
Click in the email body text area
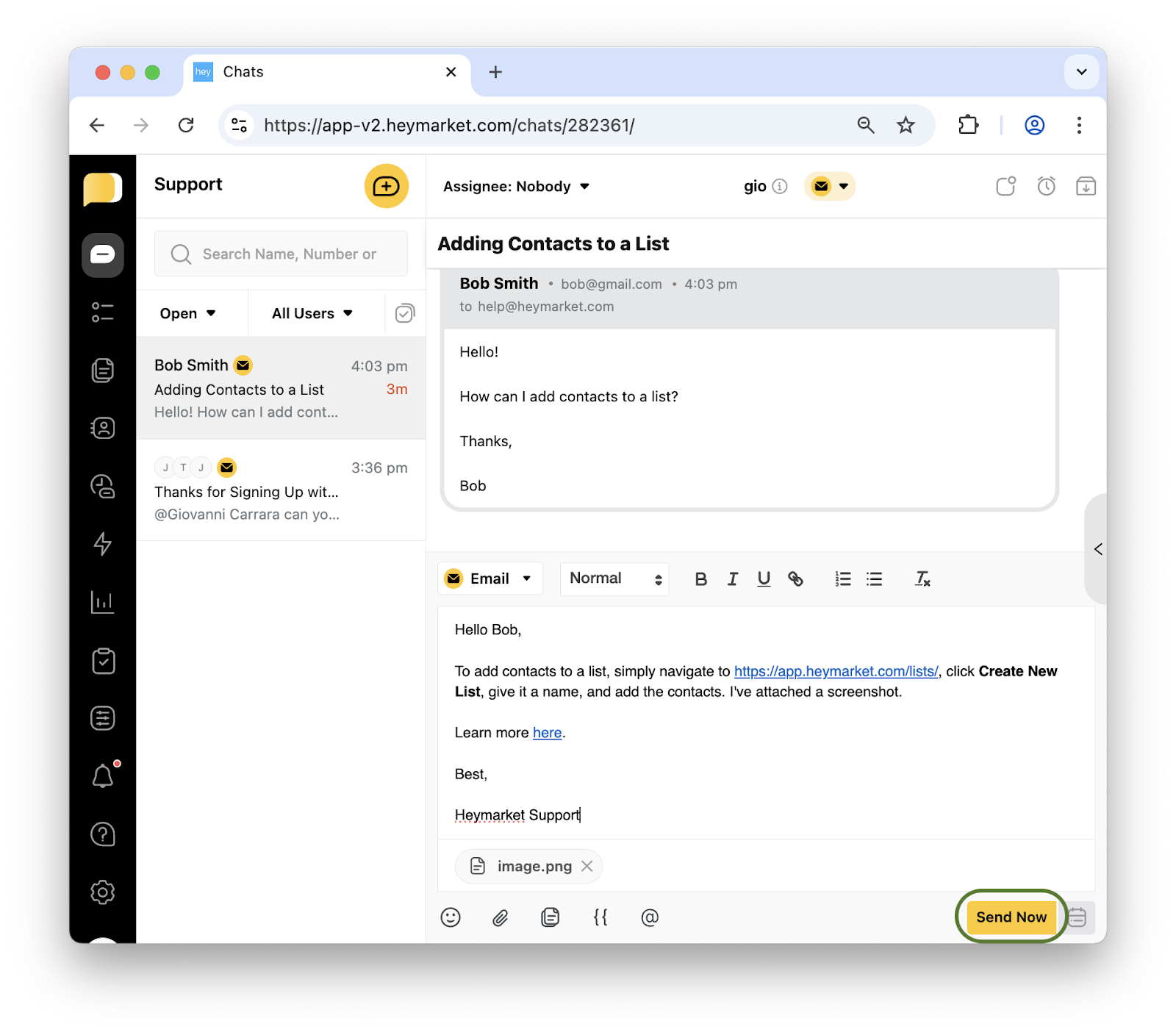tap(766, 723)
